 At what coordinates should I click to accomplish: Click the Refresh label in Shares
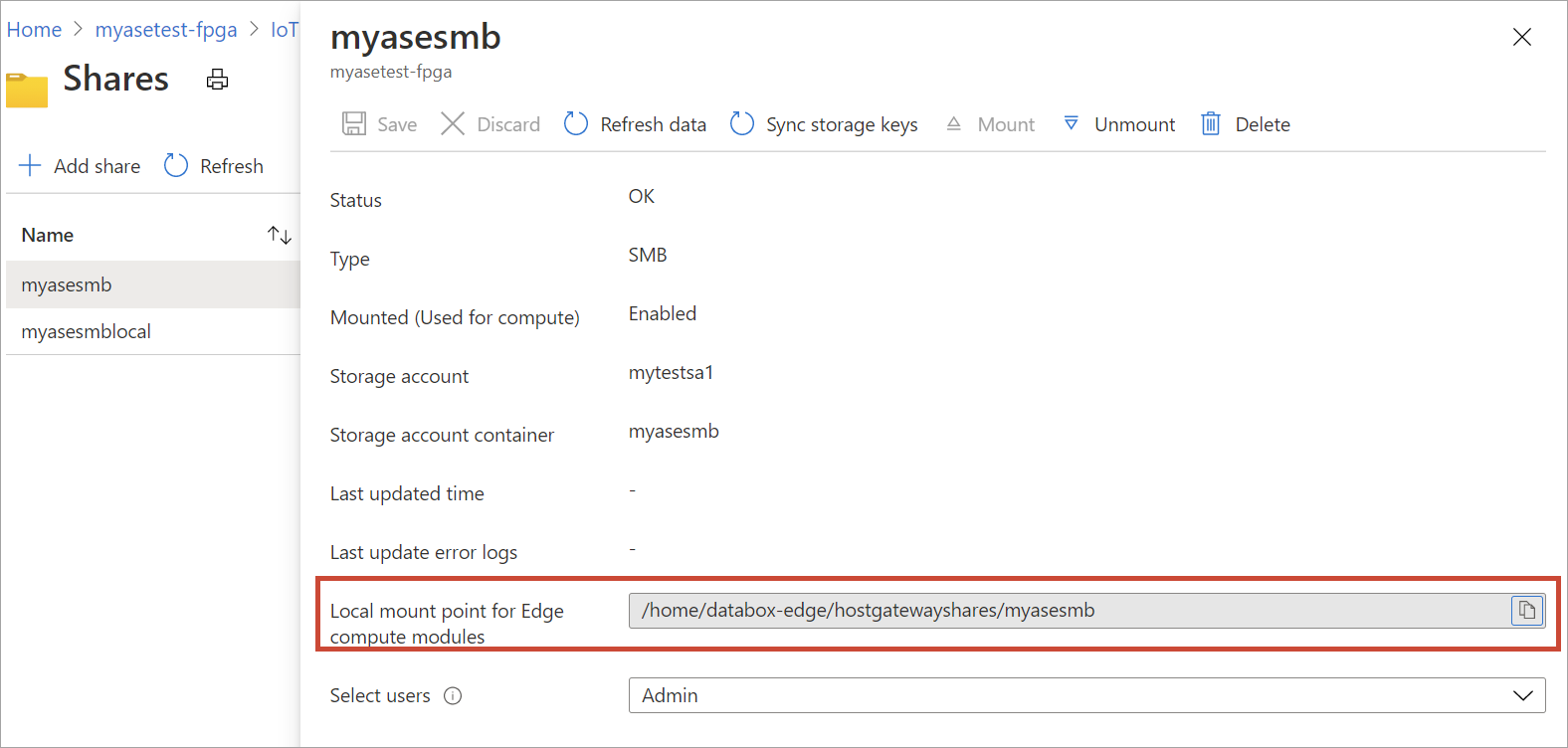232,166
